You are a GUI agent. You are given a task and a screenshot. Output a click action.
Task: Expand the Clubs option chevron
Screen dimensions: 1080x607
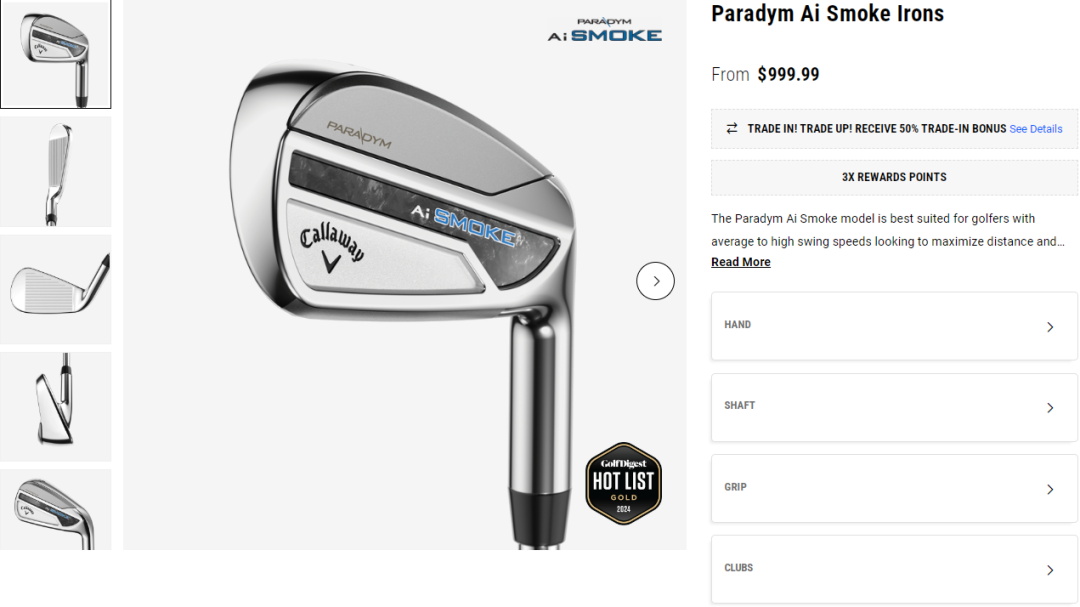1050,570
